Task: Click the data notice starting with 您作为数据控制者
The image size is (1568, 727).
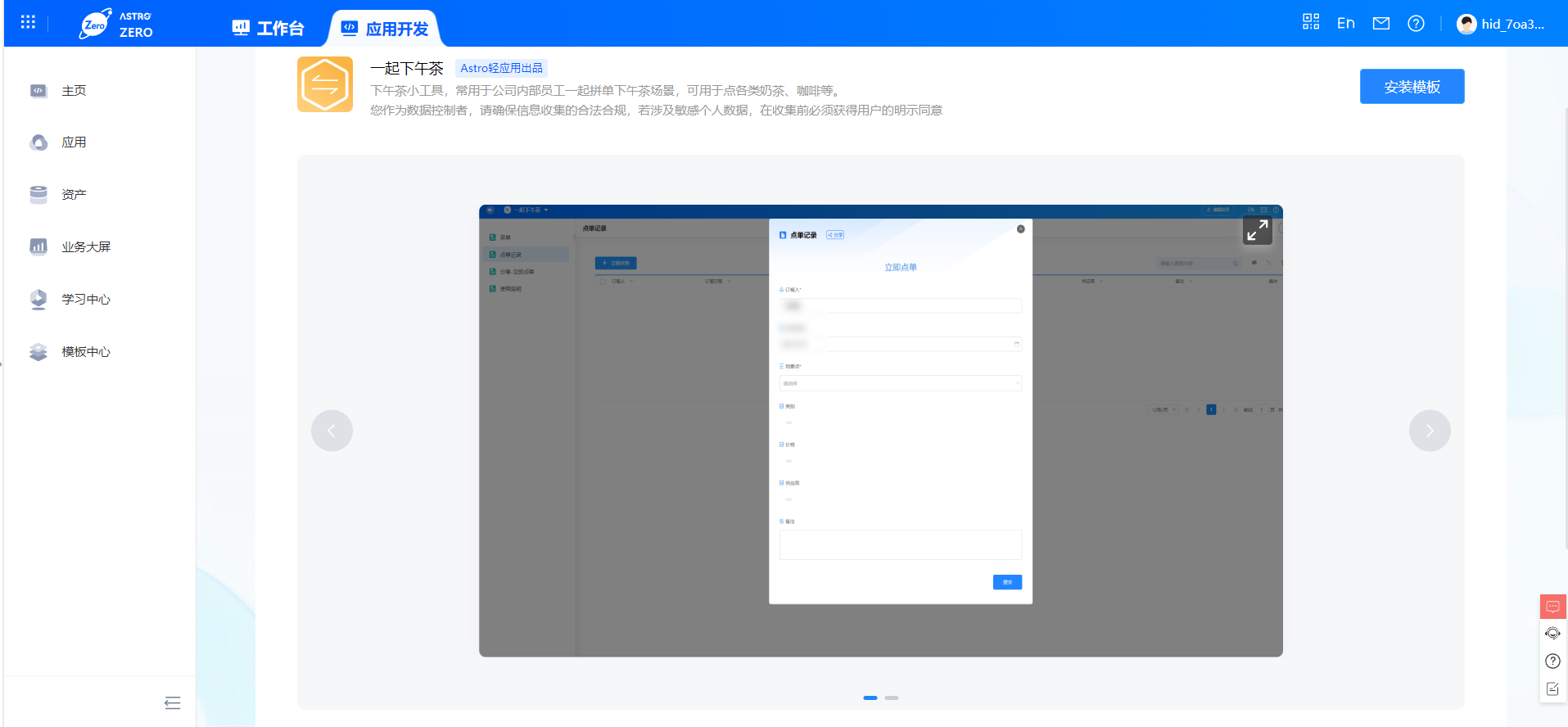Action: [656, 111]
